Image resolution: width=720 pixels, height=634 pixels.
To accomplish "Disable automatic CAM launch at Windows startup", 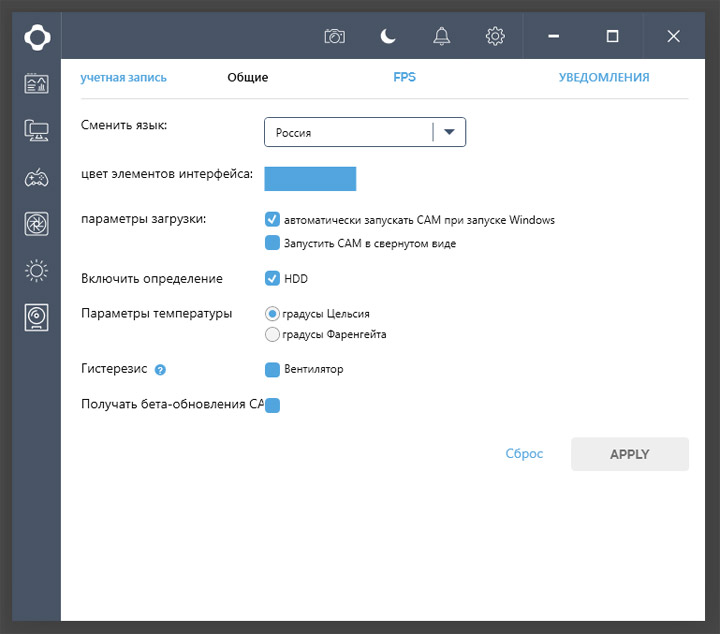I will click(x=272, y=219).
